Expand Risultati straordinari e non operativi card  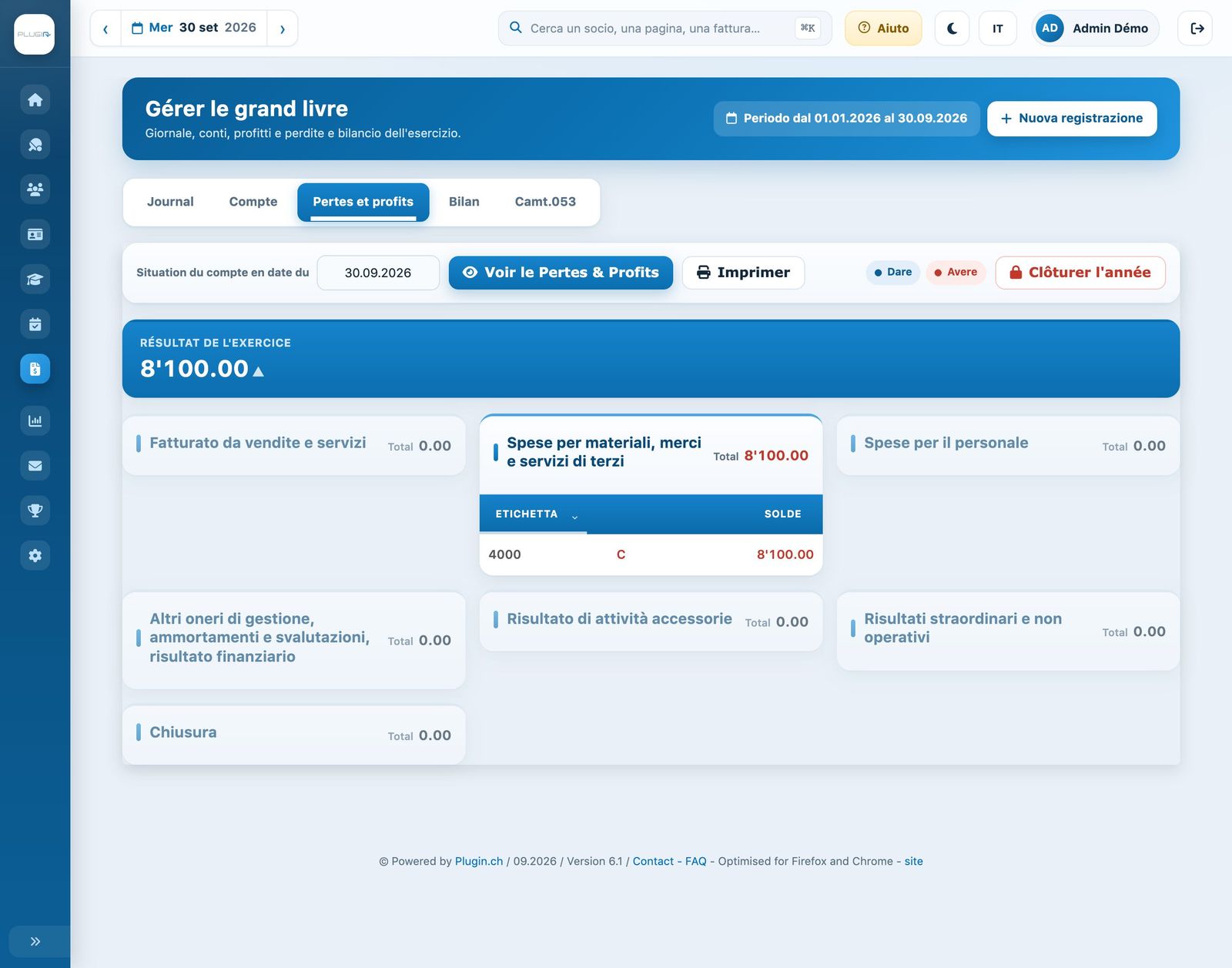1008,630
